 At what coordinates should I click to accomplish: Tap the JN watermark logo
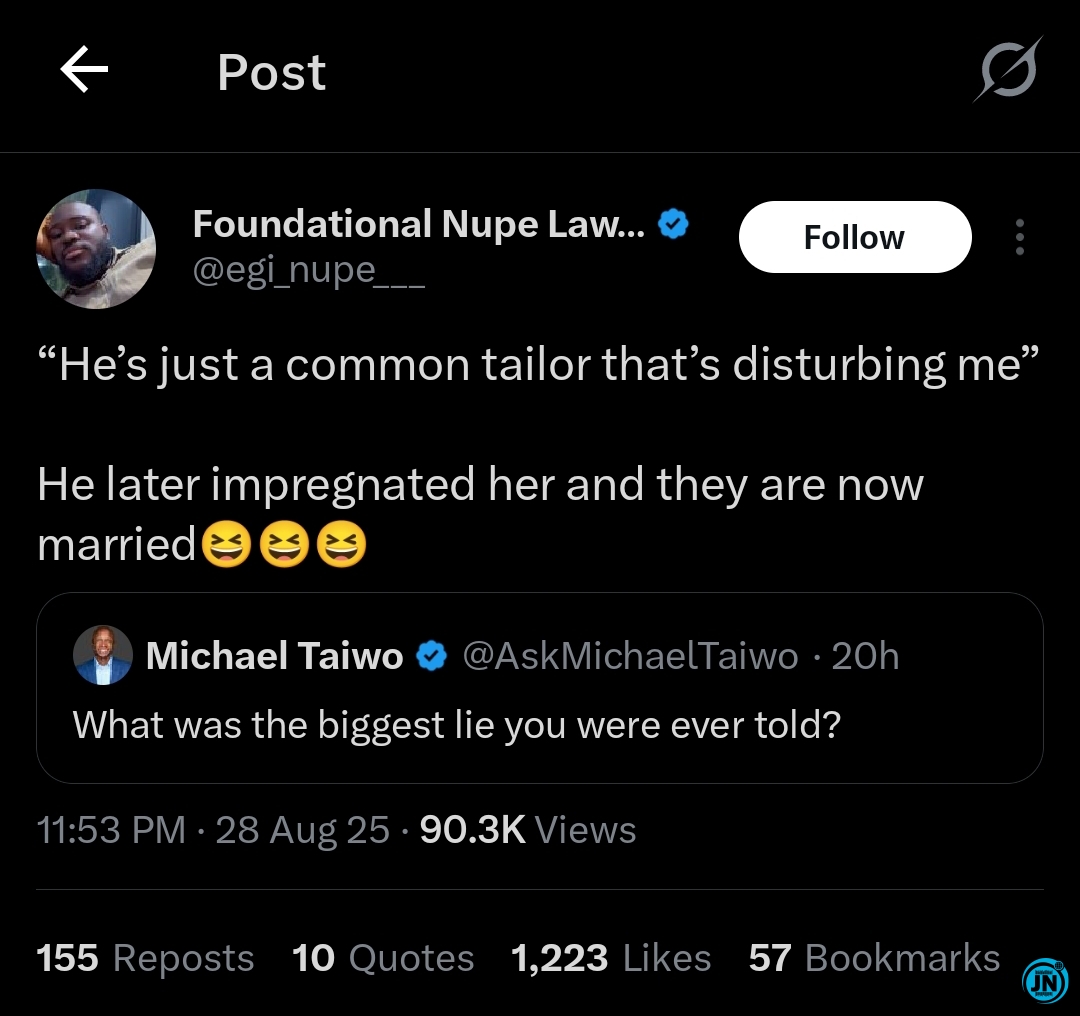pos(1045,980)
